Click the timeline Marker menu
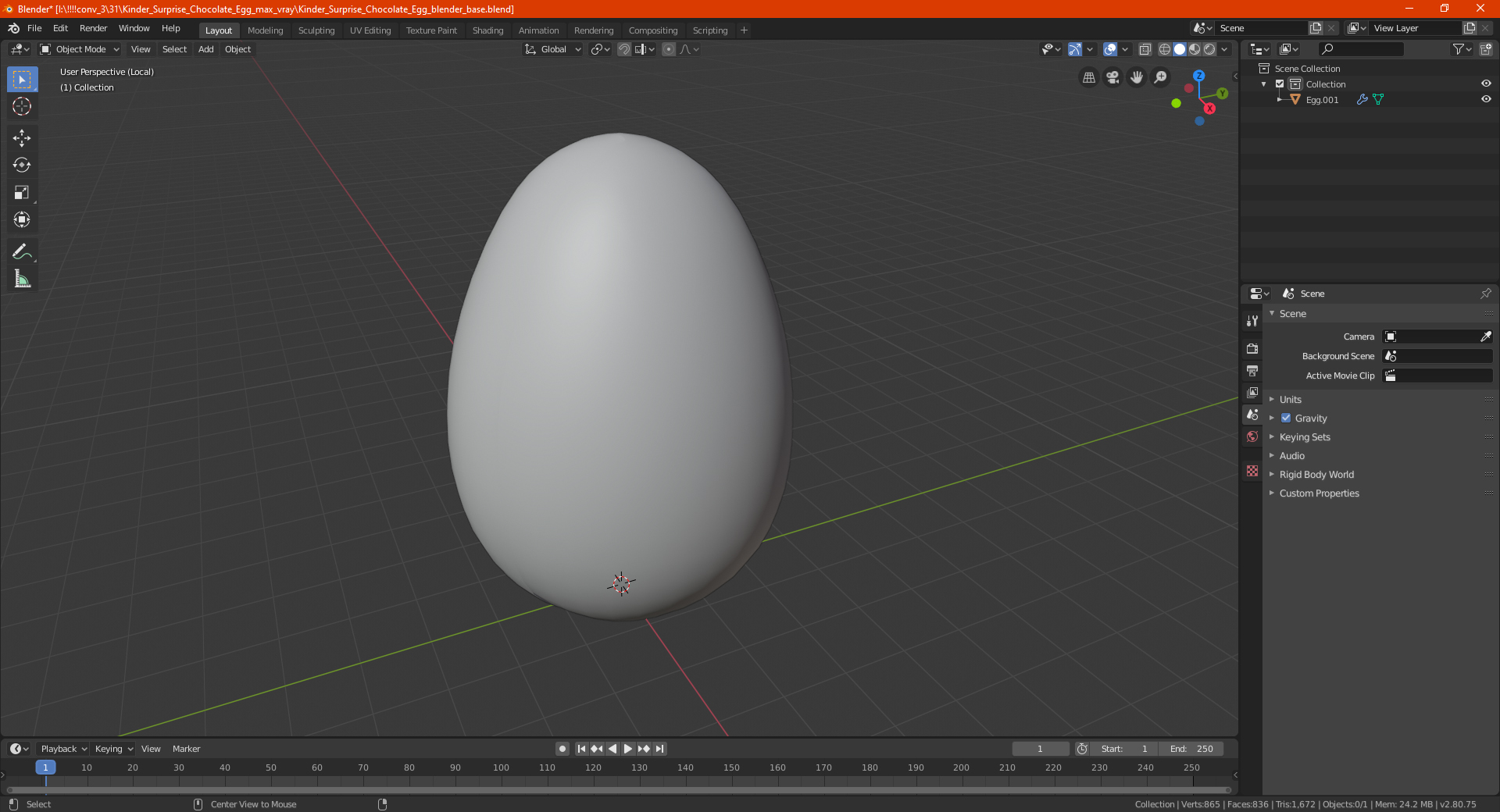 coord(186,749)
